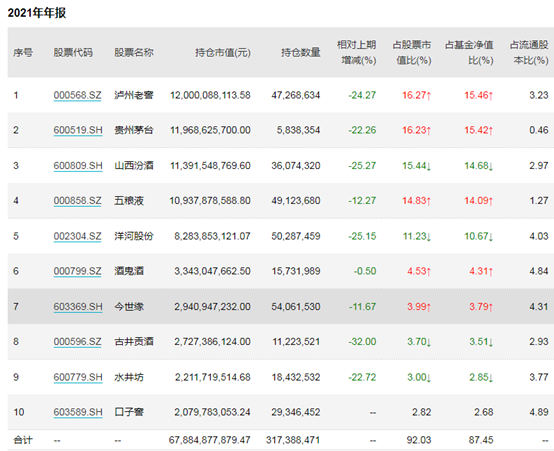Open stock code 000858.SZ link
The image size is (554, 451).
[x=77, y=200]
